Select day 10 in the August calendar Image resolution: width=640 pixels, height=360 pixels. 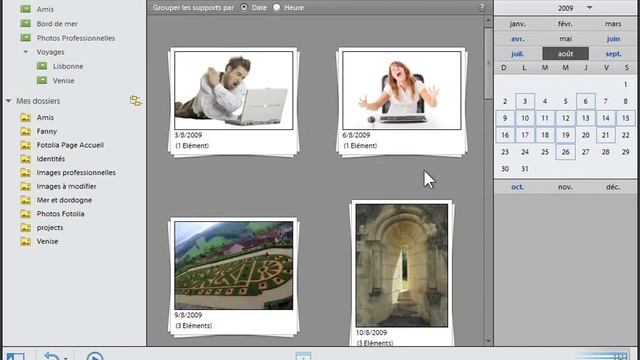click(x=525, y=118)
